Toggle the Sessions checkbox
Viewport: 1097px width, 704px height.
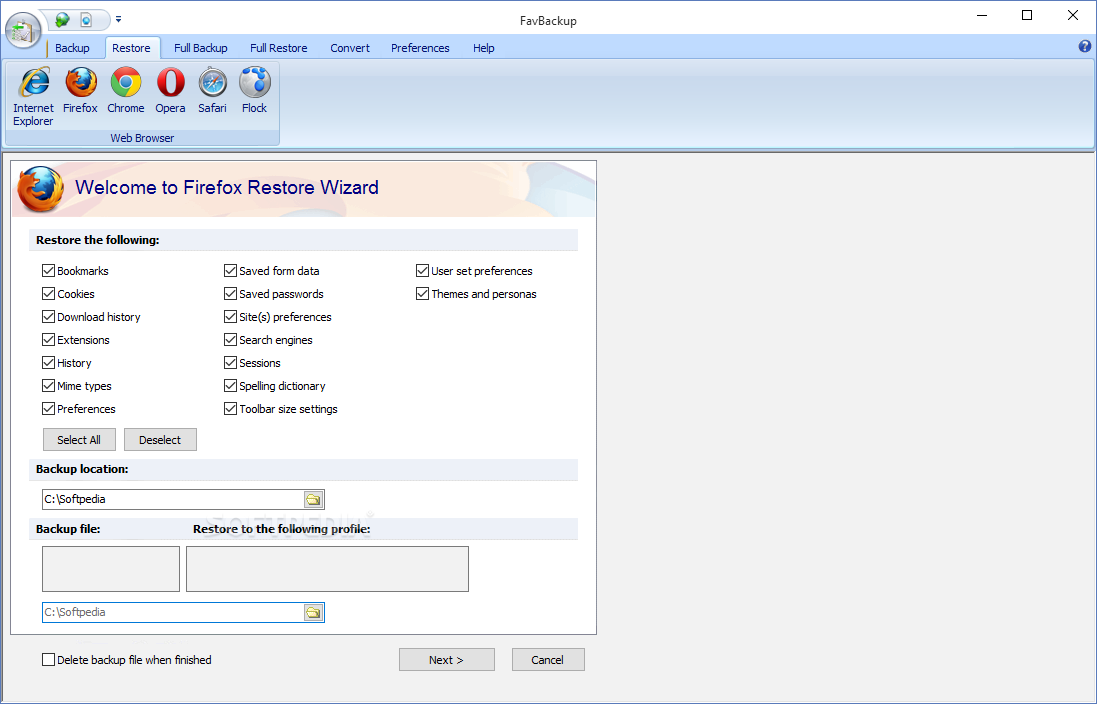[230, 363]
